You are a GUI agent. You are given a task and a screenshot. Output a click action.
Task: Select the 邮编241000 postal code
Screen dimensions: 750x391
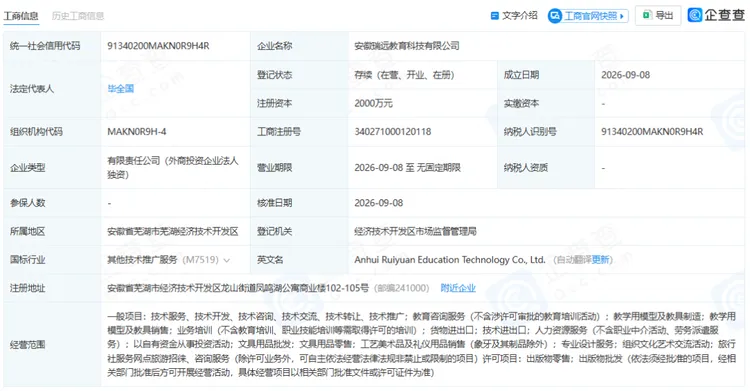point(402,288)
